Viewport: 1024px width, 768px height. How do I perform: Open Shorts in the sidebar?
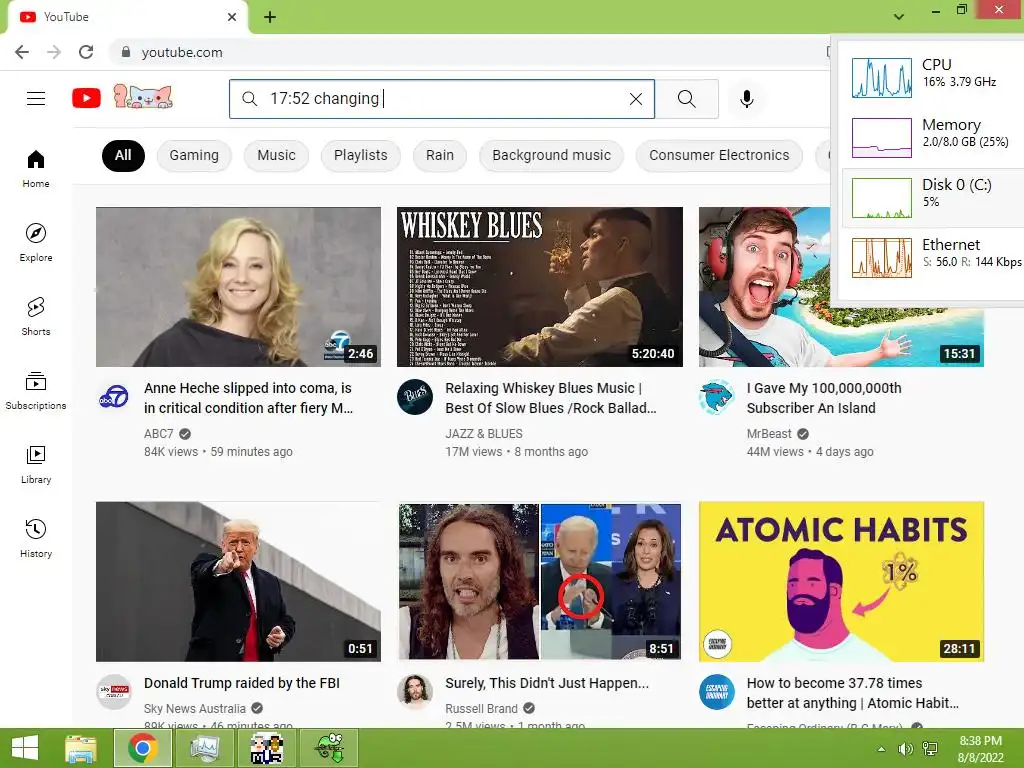(x=36, y=316)
